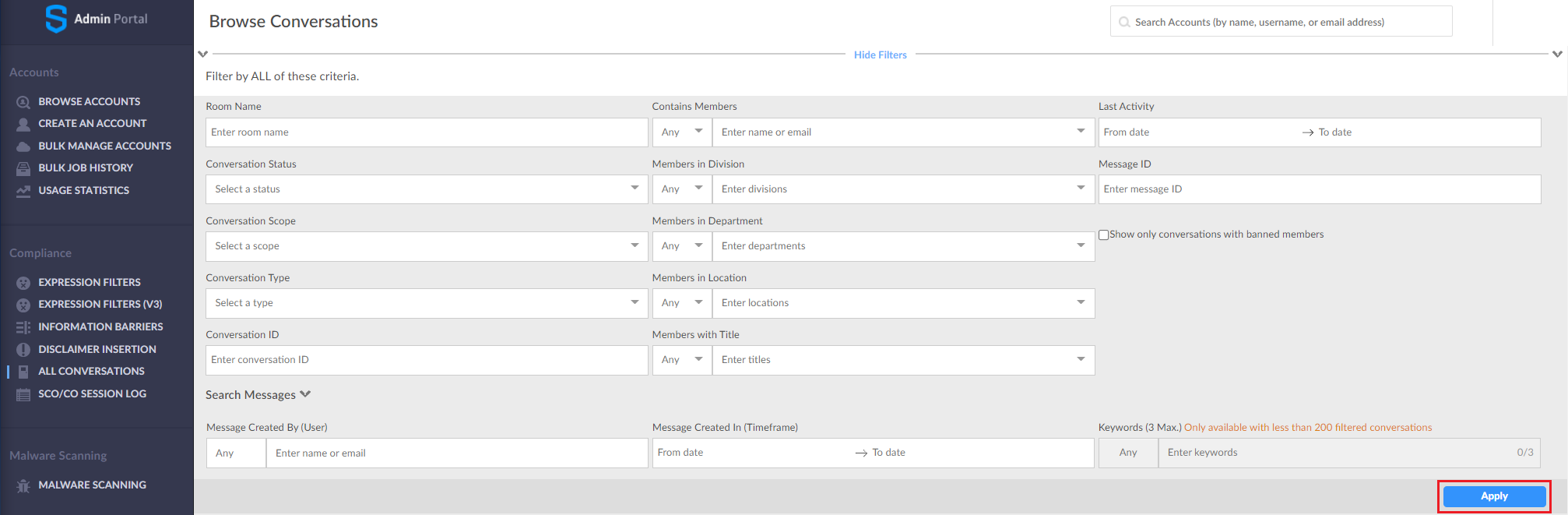Open Disclaimer Insertion page
1568x515 pixels.
(97, 349)
